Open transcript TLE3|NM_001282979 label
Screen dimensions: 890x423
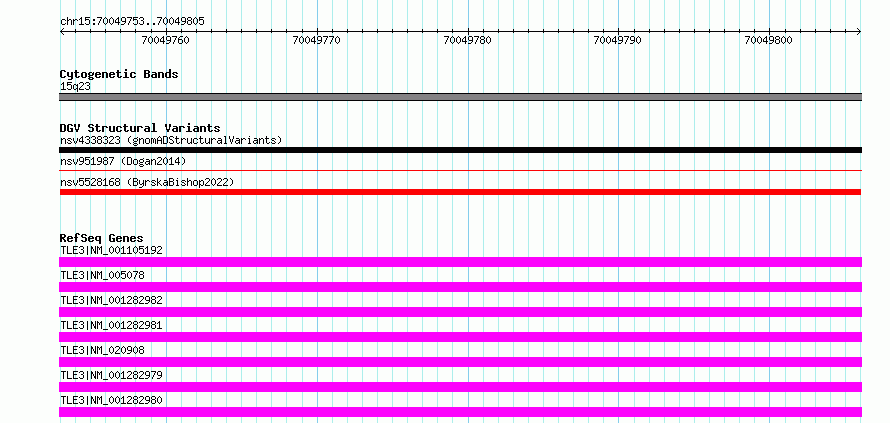click(111, 375)
